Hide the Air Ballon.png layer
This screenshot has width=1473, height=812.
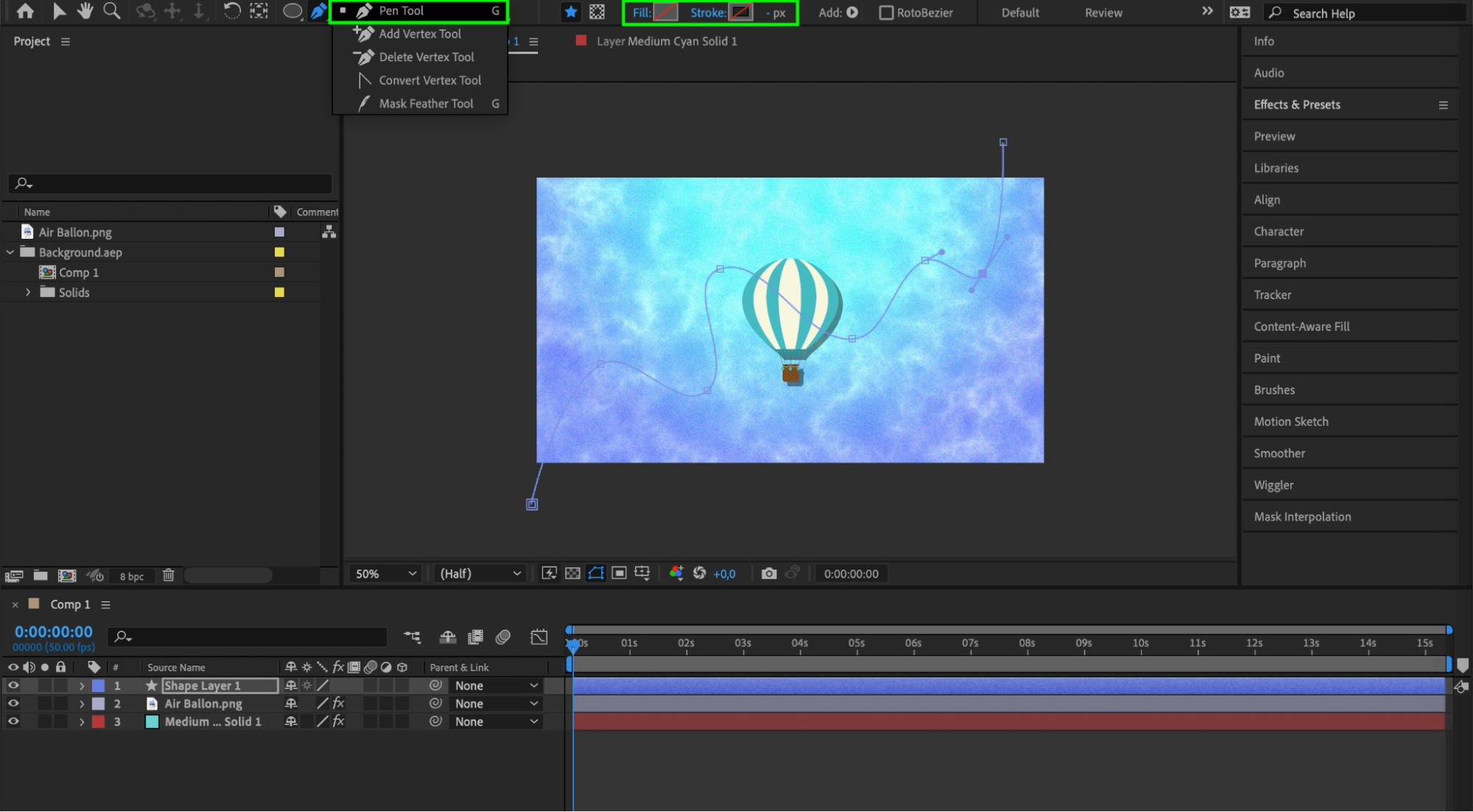pos(13,704)
